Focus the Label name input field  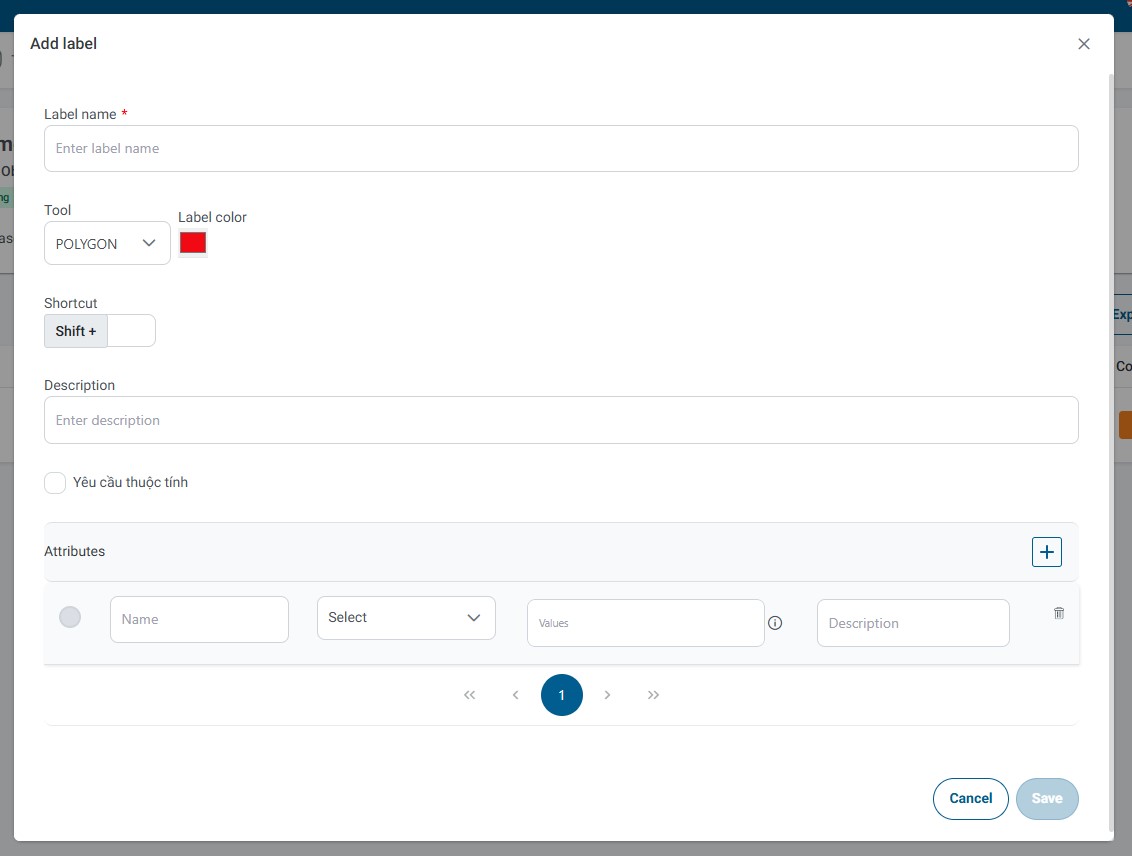[561, 148]
